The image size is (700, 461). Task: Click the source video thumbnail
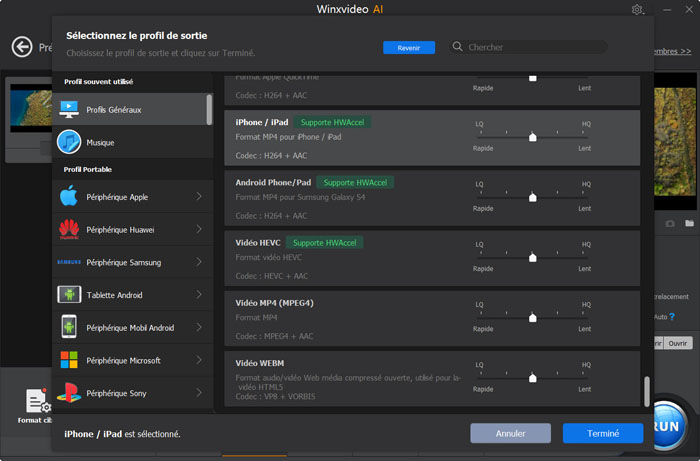coord(31,108)
